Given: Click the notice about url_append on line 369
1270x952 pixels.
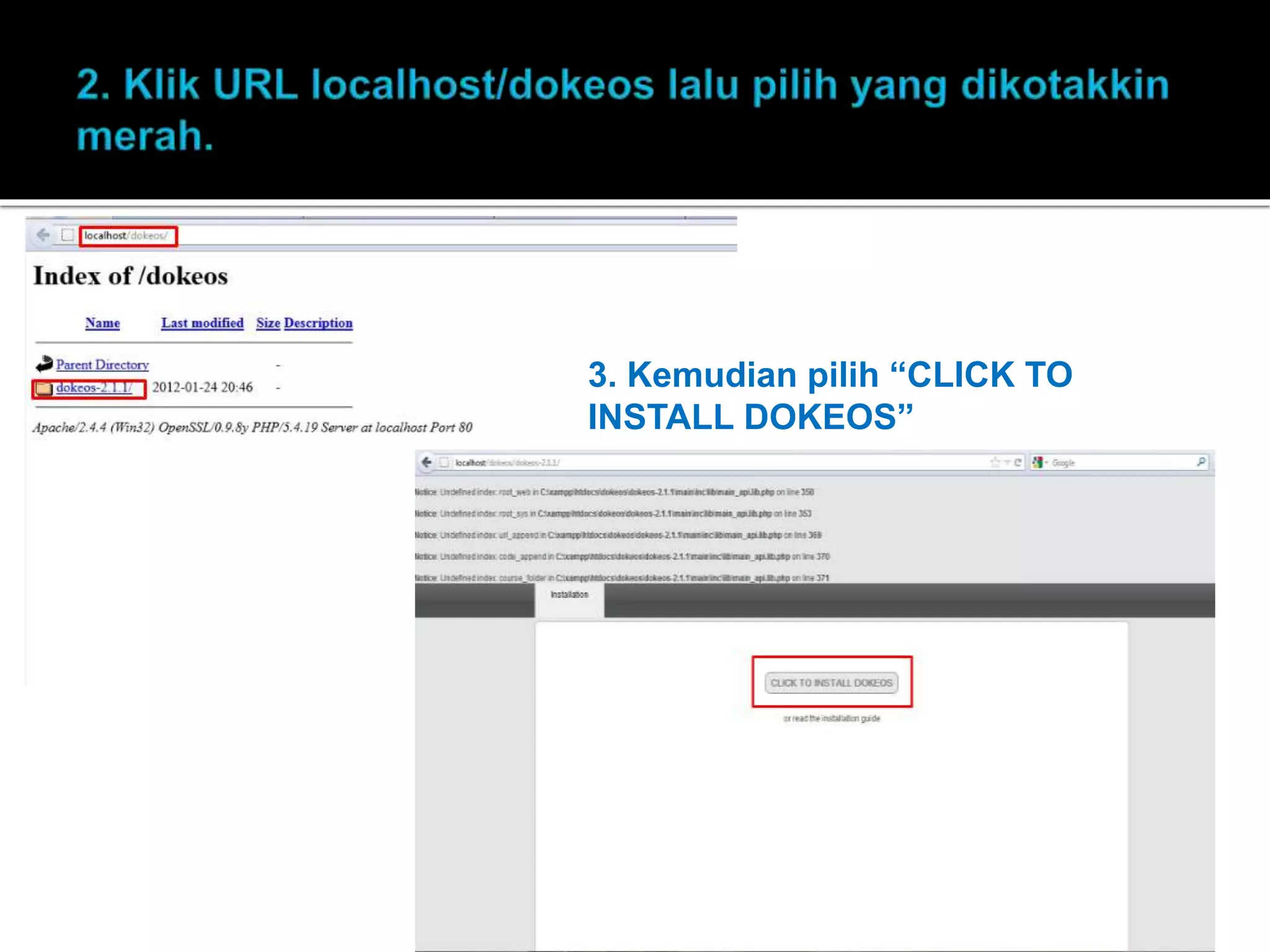Looking at the screenshot, I should tap(618, 535).
